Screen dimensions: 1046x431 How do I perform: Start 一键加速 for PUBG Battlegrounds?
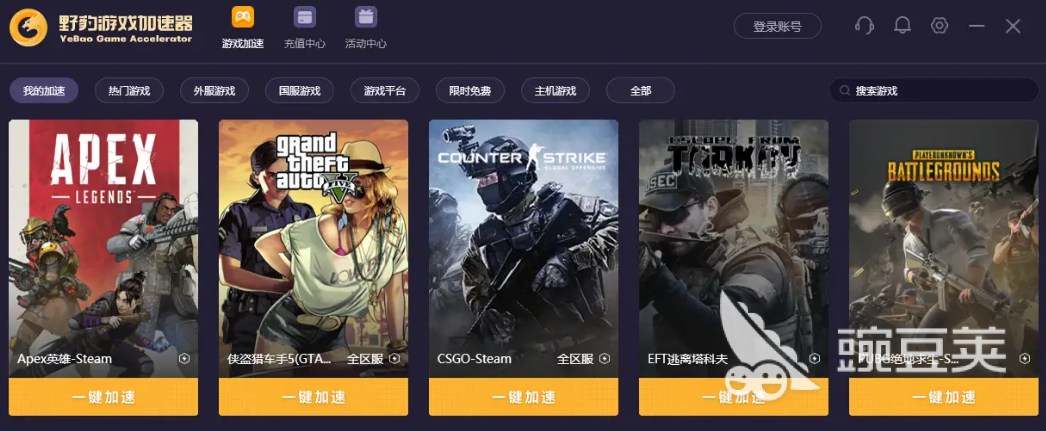(x=943, y=397)
